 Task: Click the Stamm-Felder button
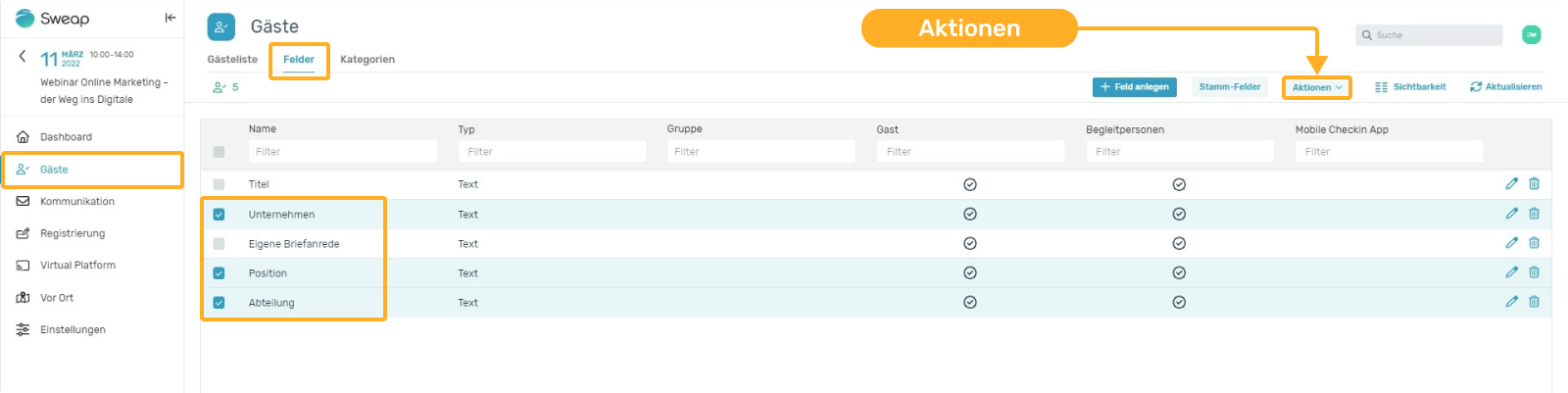[x=1230, y=87]
